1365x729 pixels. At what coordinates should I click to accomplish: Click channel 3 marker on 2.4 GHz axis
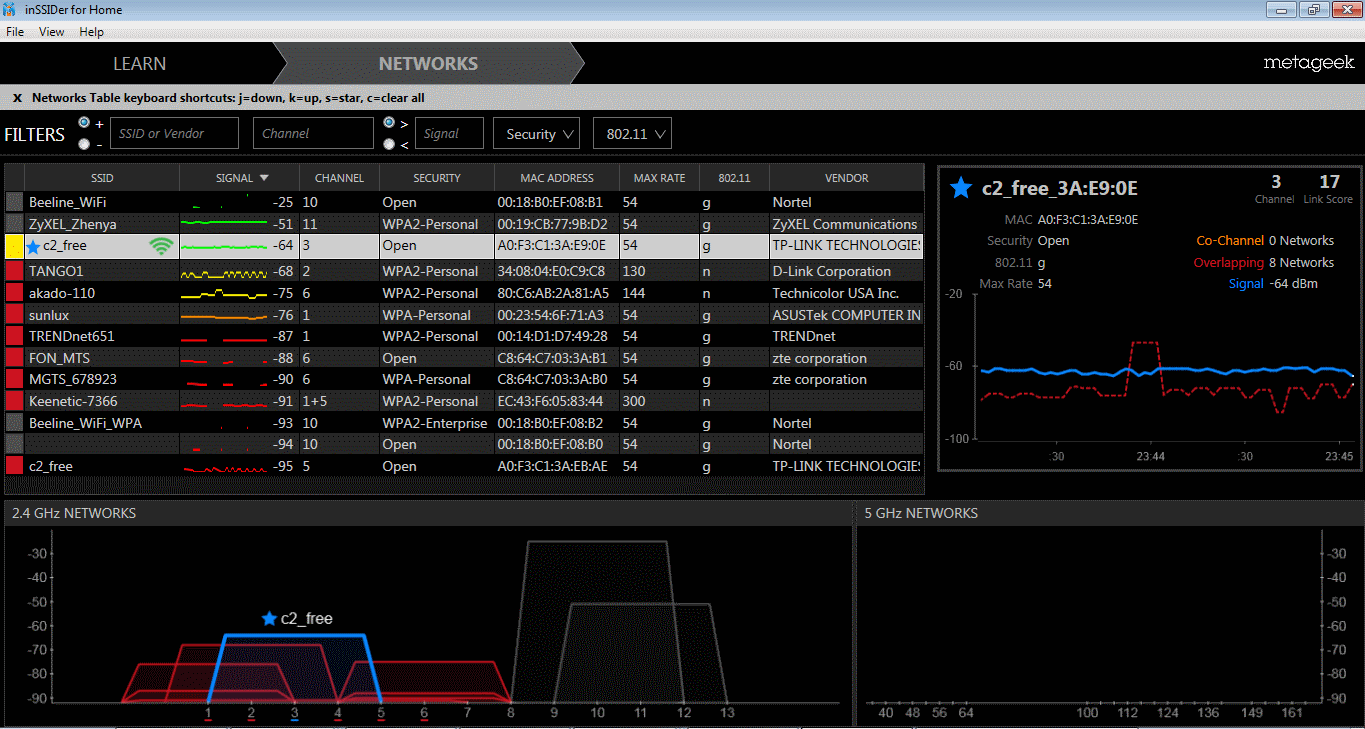point(294,713)
